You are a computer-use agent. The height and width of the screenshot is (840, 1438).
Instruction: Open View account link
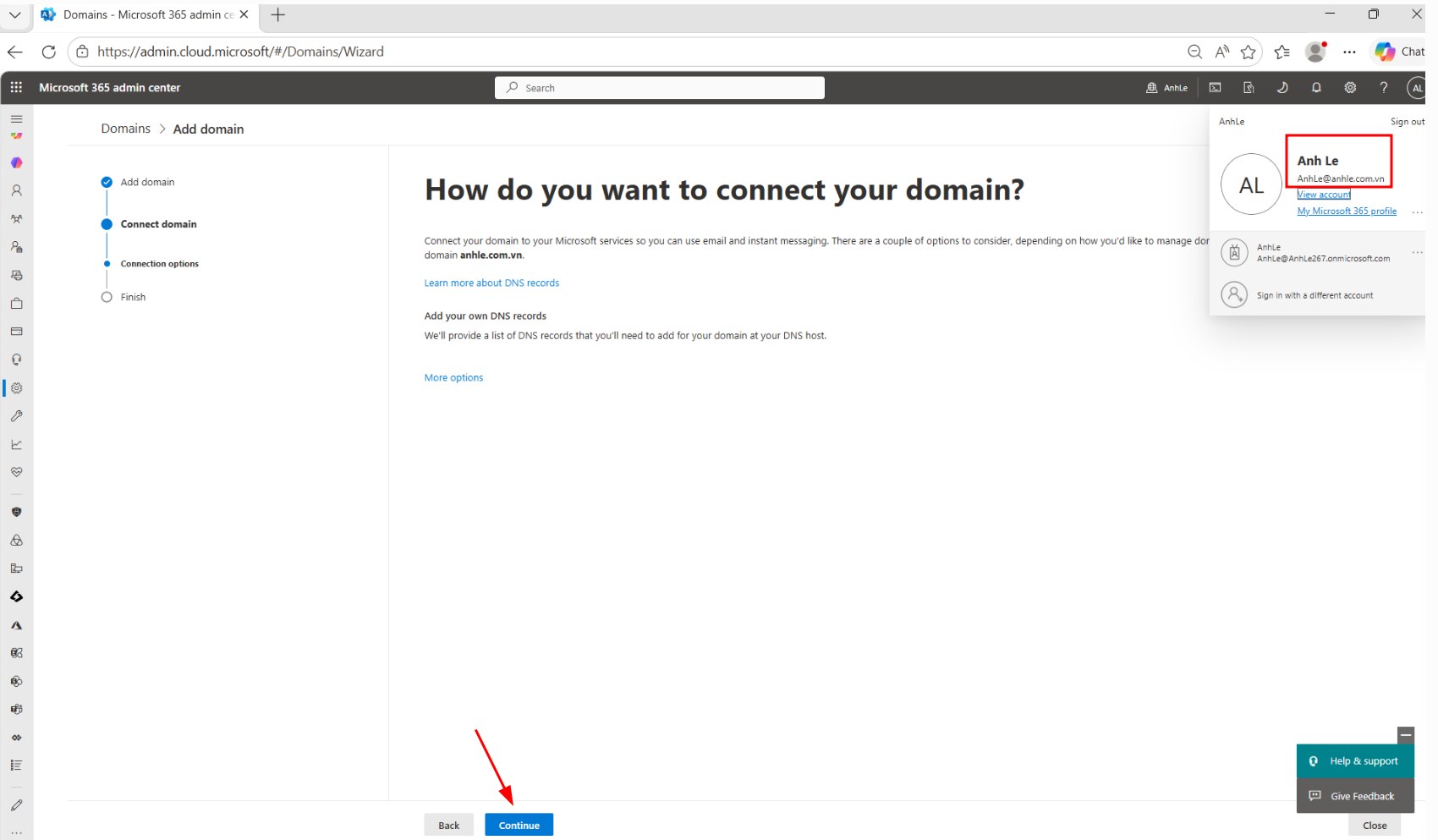point(1324,195)
